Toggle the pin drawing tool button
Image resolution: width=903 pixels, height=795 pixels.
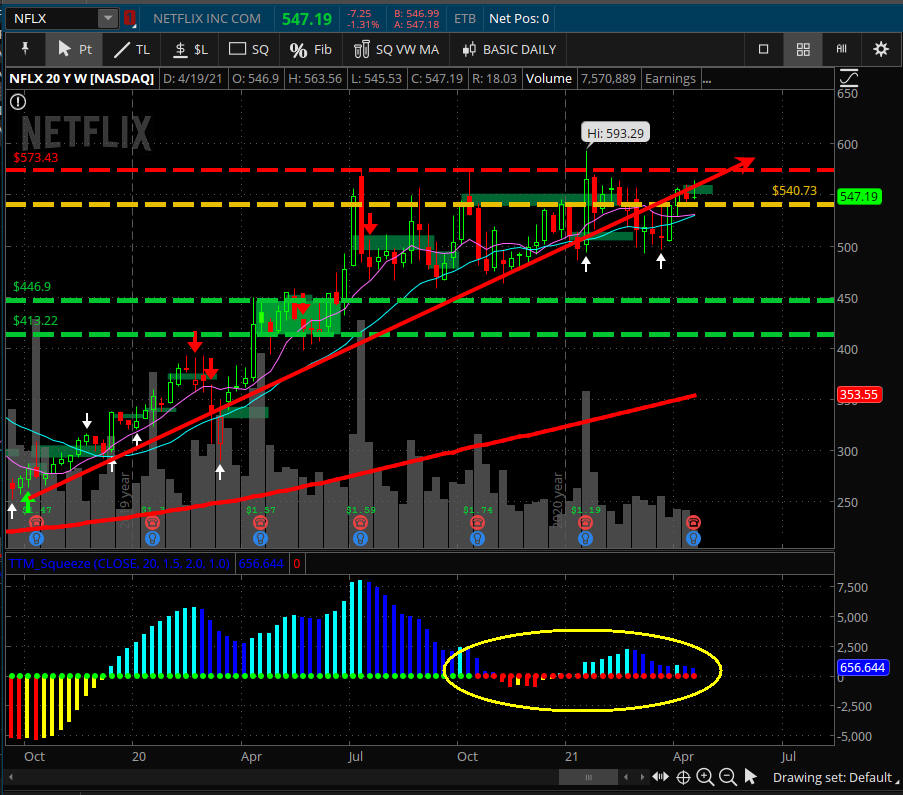(25, 49)
